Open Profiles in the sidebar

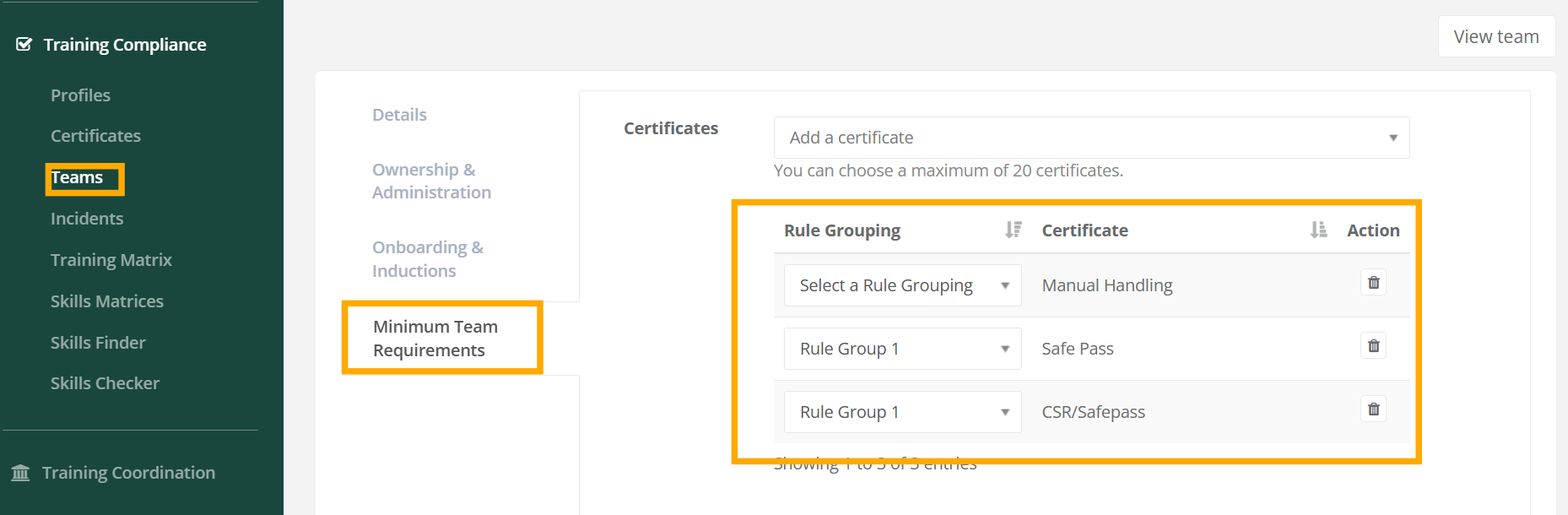point(80,95)
